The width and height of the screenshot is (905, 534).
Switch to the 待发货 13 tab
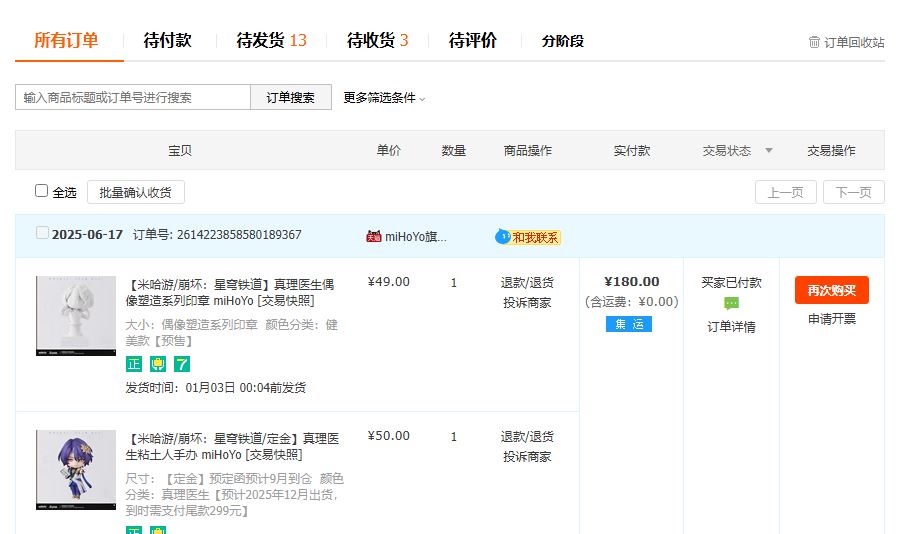click(x=271, y=40)
